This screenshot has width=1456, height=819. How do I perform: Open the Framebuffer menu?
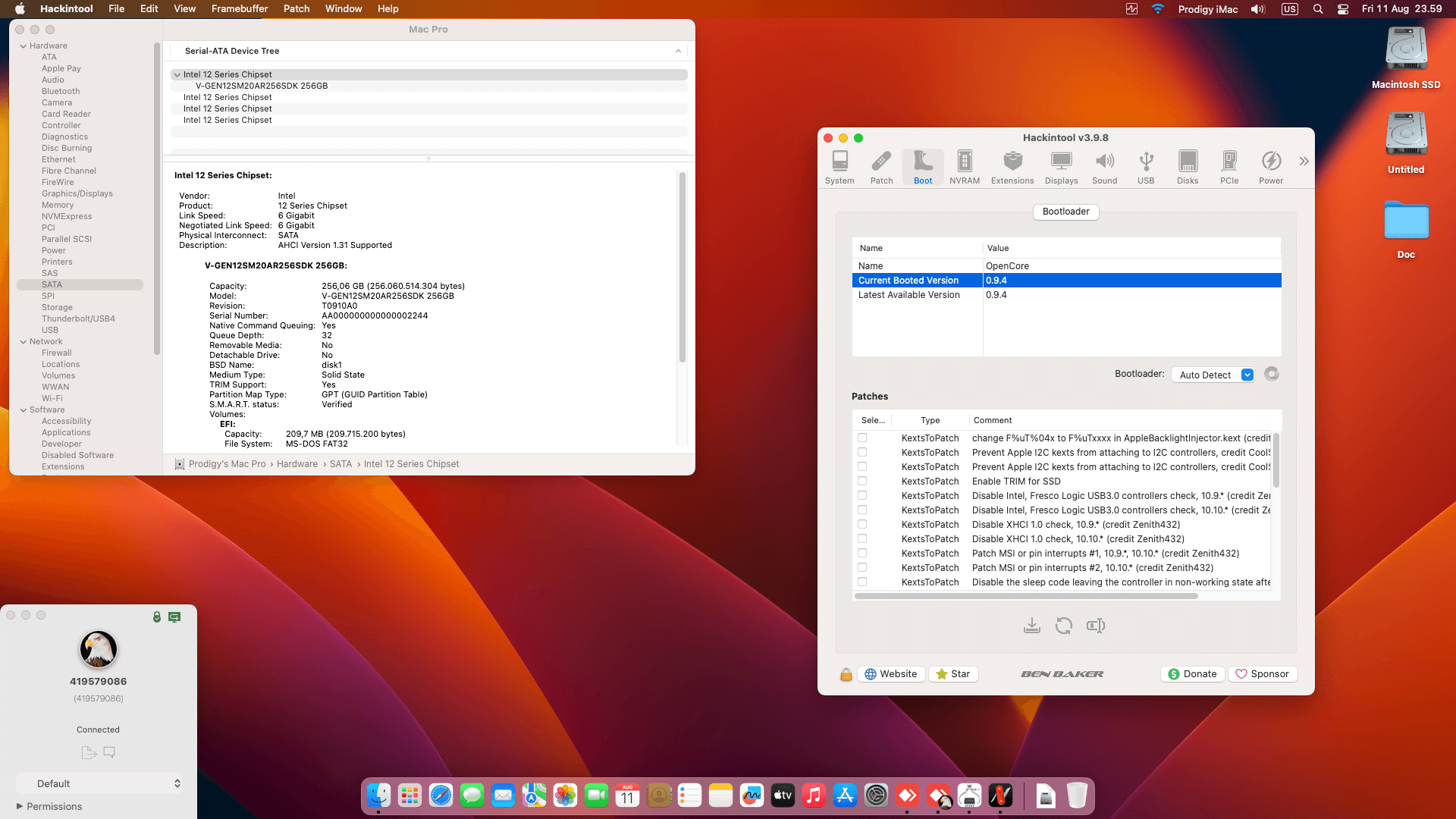[x=239, y=8]
